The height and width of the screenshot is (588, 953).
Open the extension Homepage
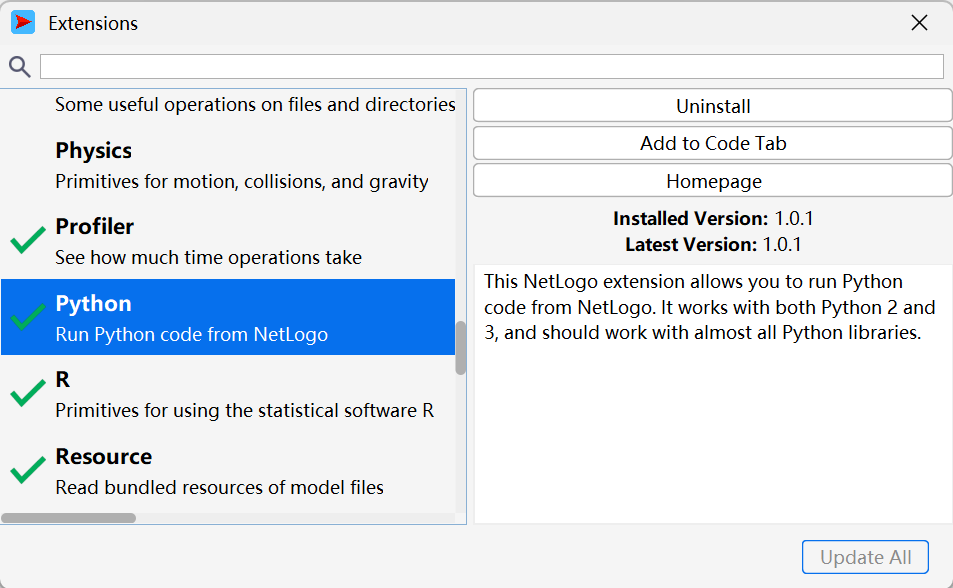(x=712, y=181)
